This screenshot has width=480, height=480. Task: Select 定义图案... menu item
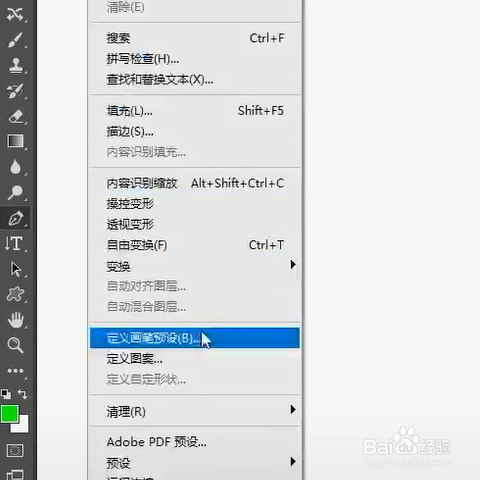coord(195,359)
